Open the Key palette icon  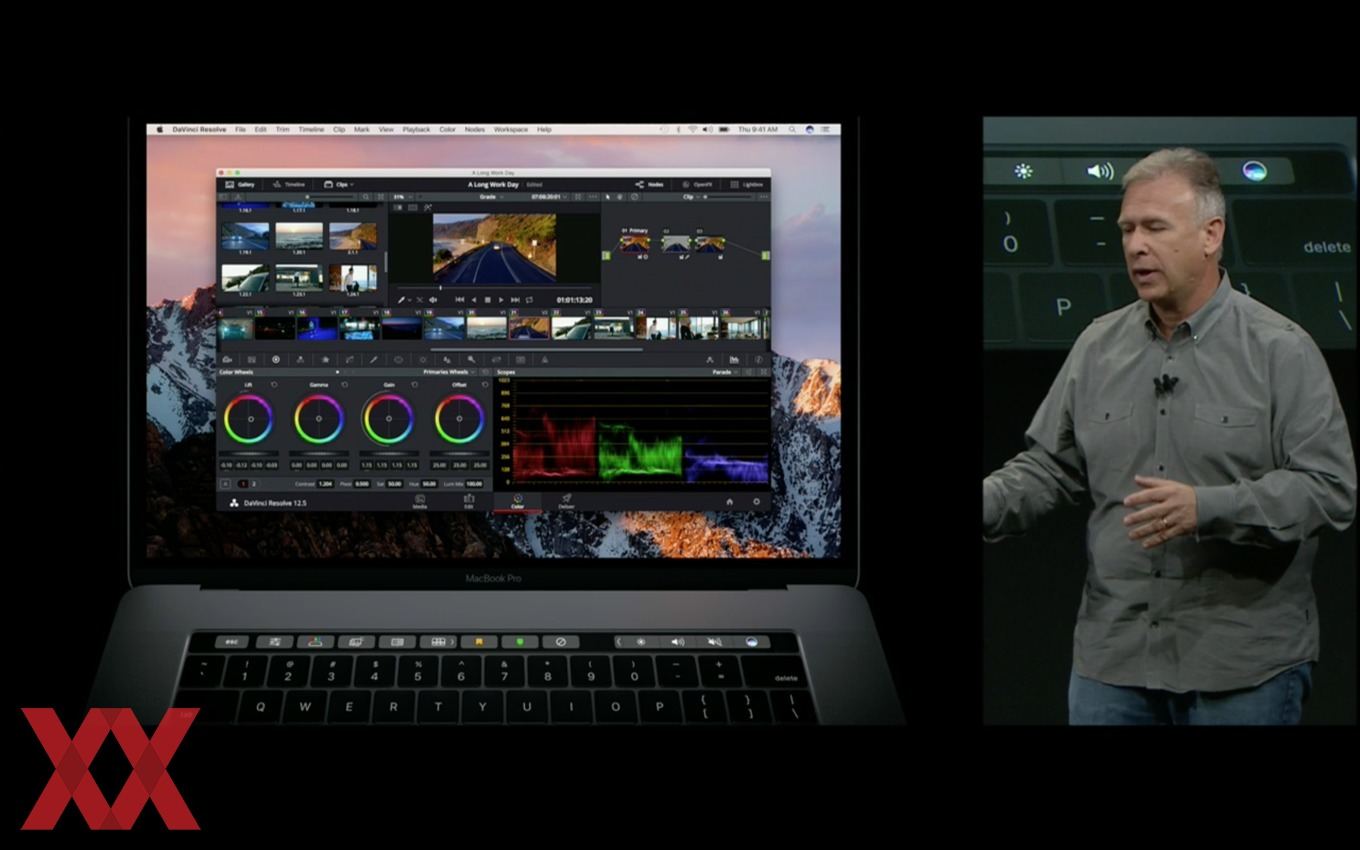click(471, 359)
